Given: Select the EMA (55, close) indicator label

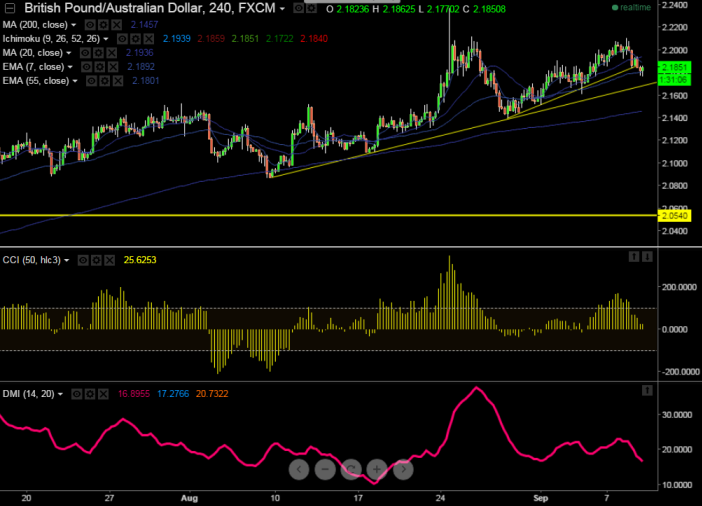Looking at the screenshot, I should pos(36,81).
